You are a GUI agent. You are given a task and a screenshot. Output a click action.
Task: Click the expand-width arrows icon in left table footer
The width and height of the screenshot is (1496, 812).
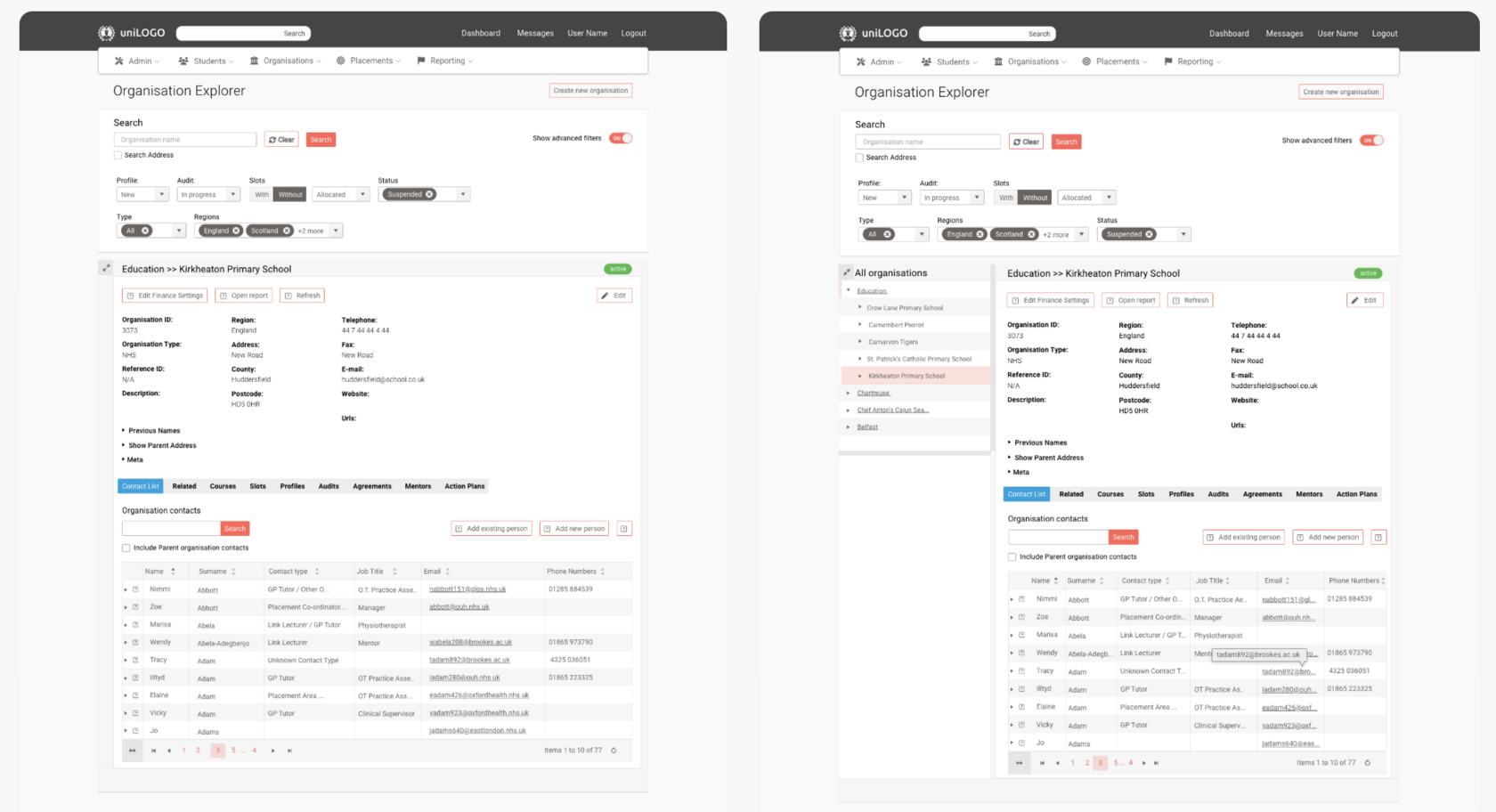(133, 751)
